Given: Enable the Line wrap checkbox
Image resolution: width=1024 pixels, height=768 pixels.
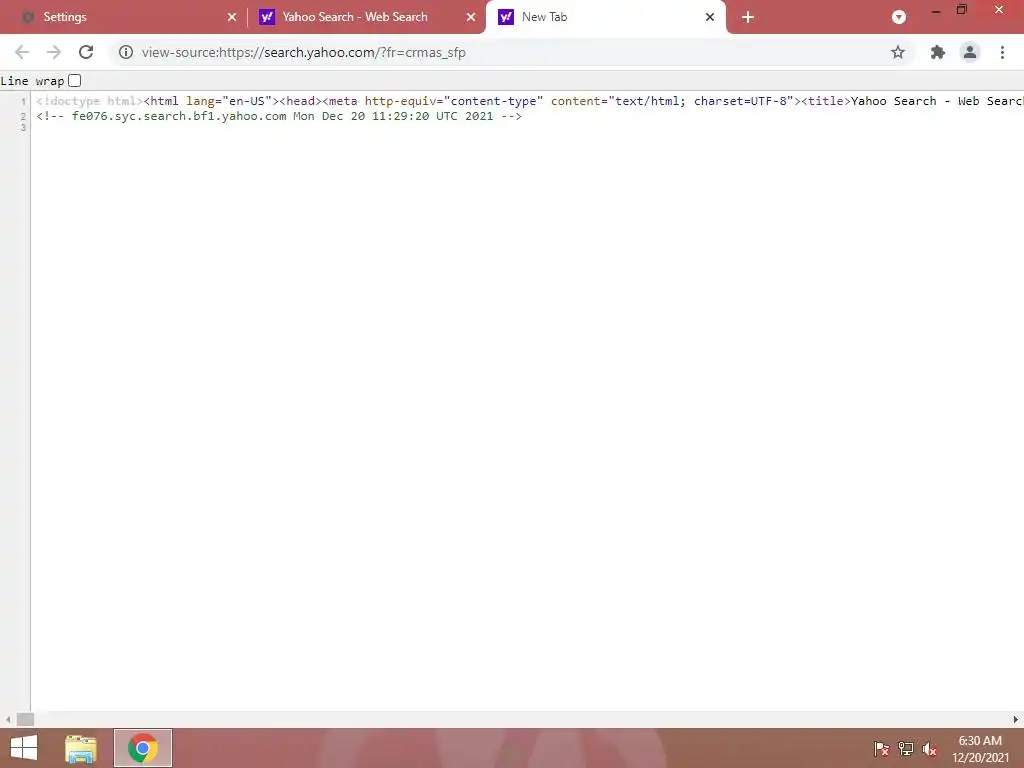Looking at the screenshot, I should click(74, 80).
